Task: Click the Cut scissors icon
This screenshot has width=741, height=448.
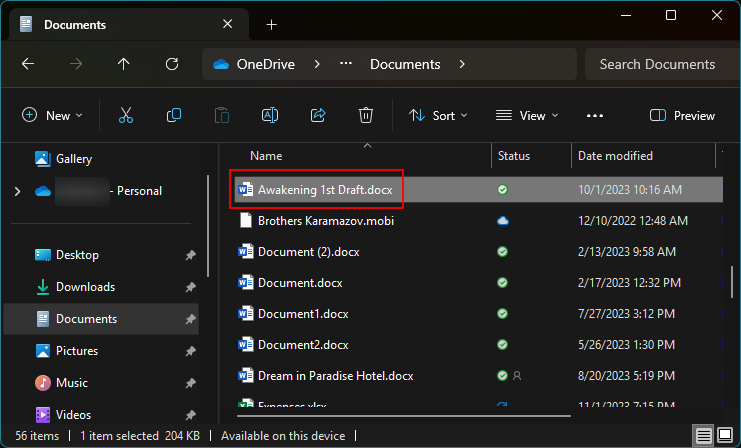Action: coord(125,116)
